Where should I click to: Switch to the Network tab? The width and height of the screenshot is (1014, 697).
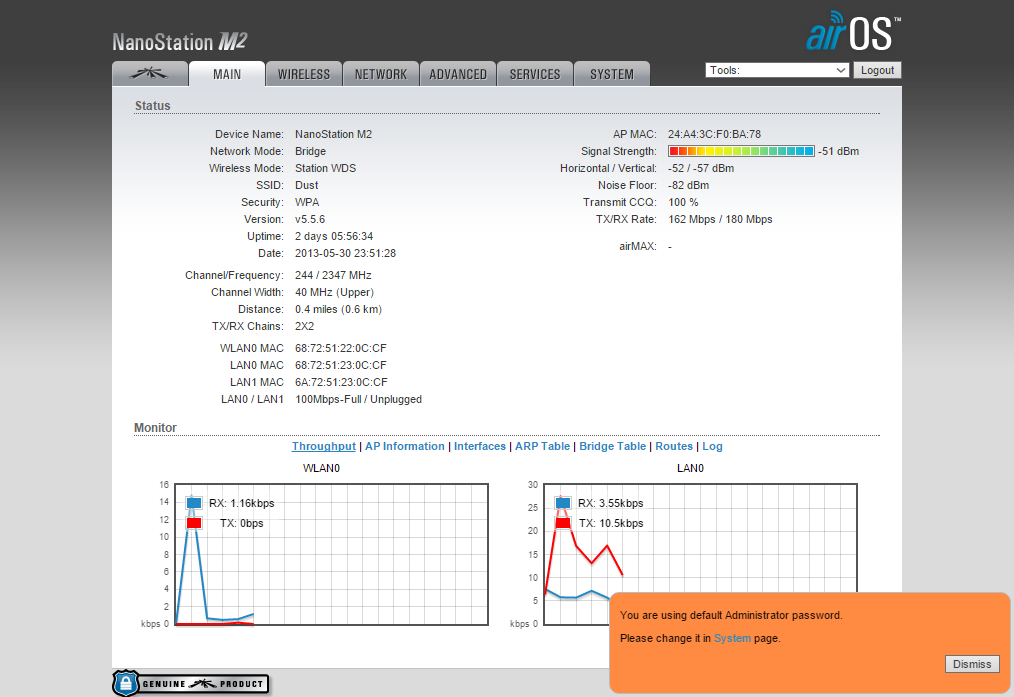(381, 74)
